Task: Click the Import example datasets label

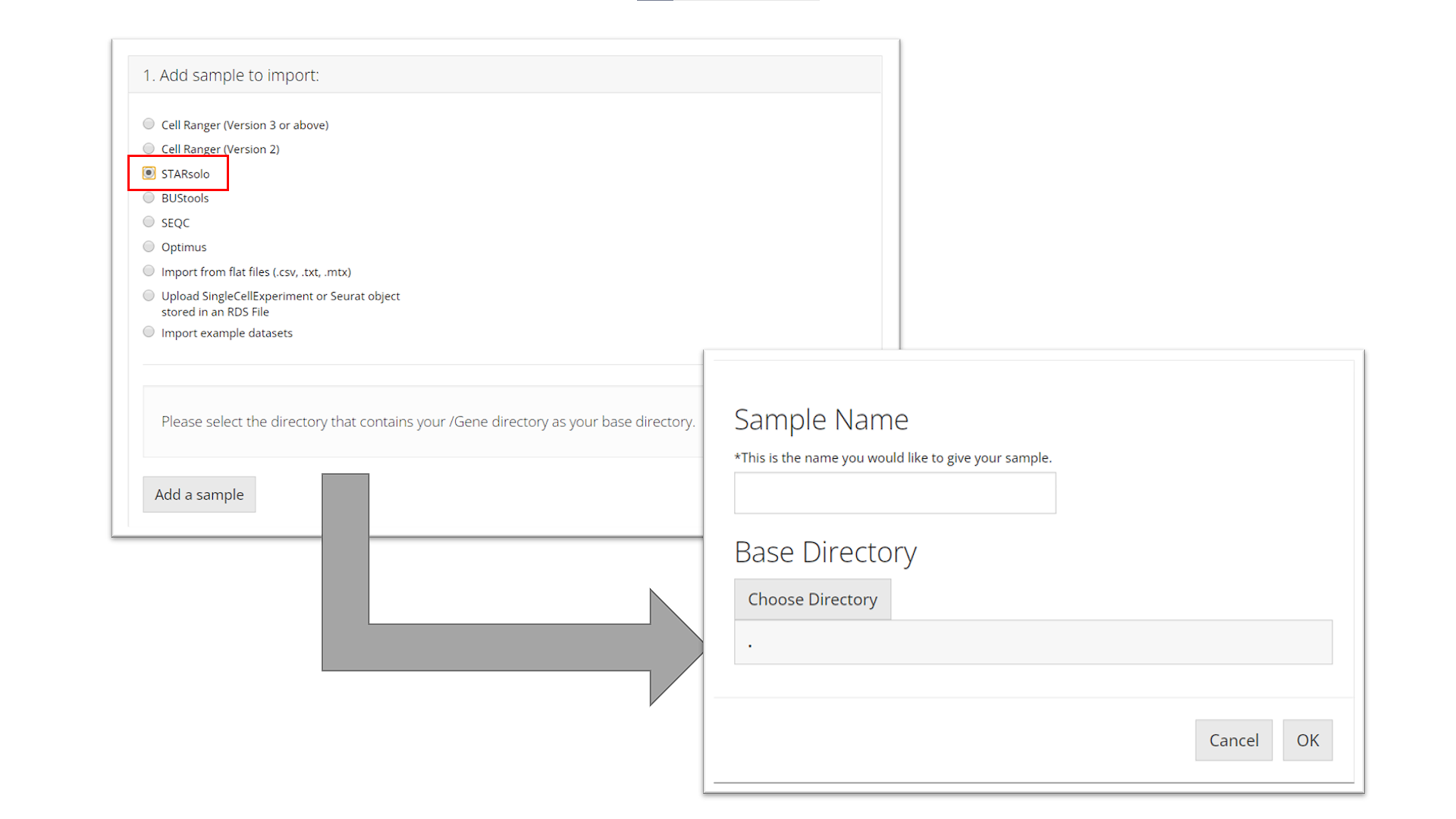Action: point(227,333)
